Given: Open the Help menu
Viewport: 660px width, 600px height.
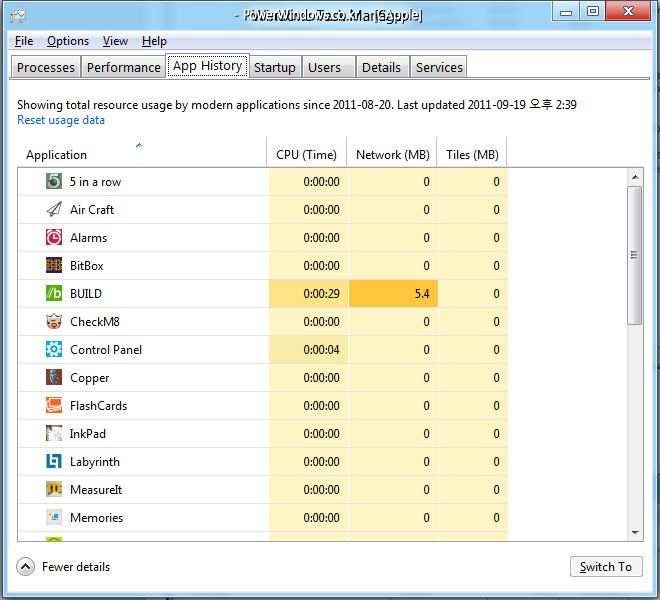Looking at the screenshot, I should [154, 41].
